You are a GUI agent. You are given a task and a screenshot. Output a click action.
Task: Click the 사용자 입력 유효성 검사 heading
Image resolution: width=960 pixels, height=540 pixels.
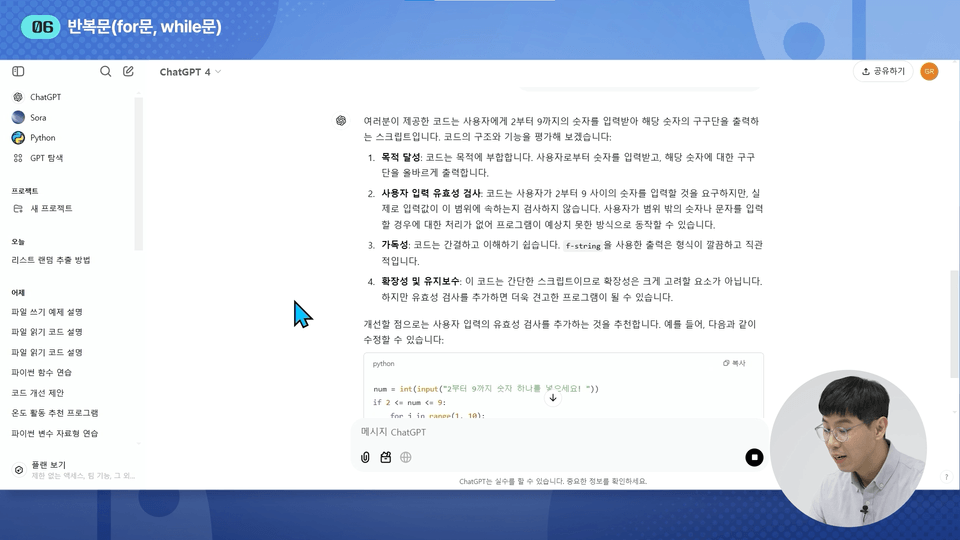[x=431, y=193]
